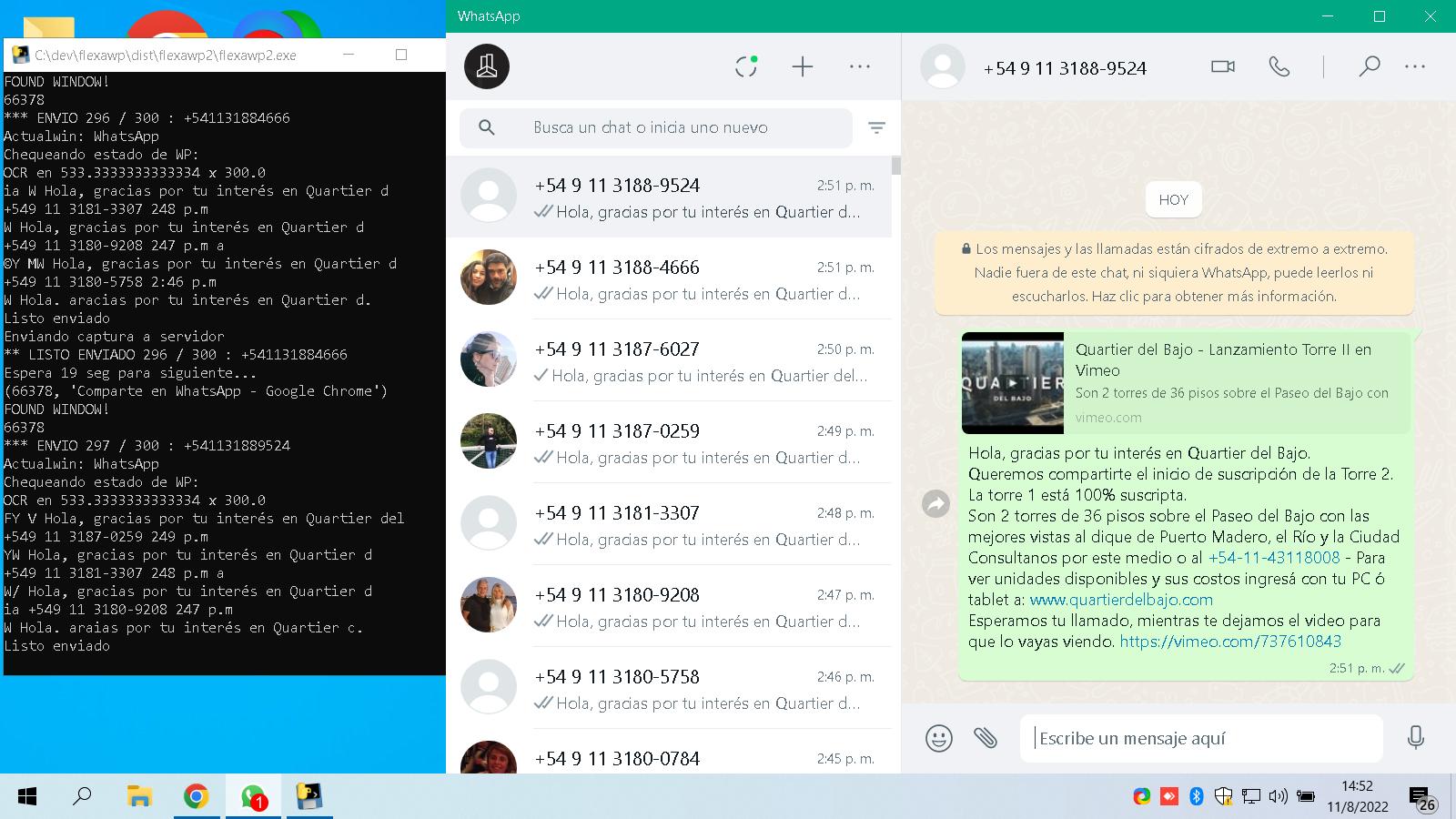
Task: Forward the message with arrow icon
Action: tap(935, 503)
